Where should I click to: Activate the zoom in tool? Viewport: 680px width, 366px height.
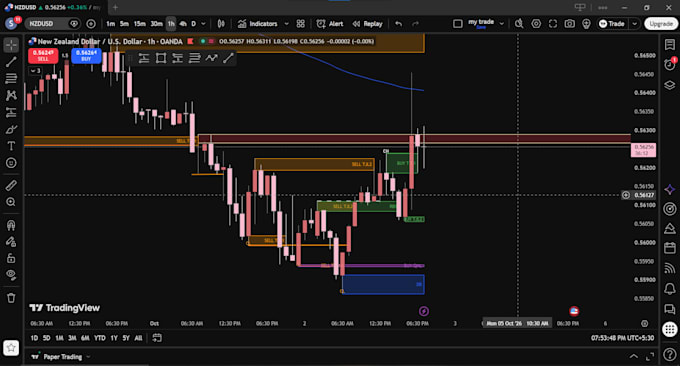[x=11, y=202]
